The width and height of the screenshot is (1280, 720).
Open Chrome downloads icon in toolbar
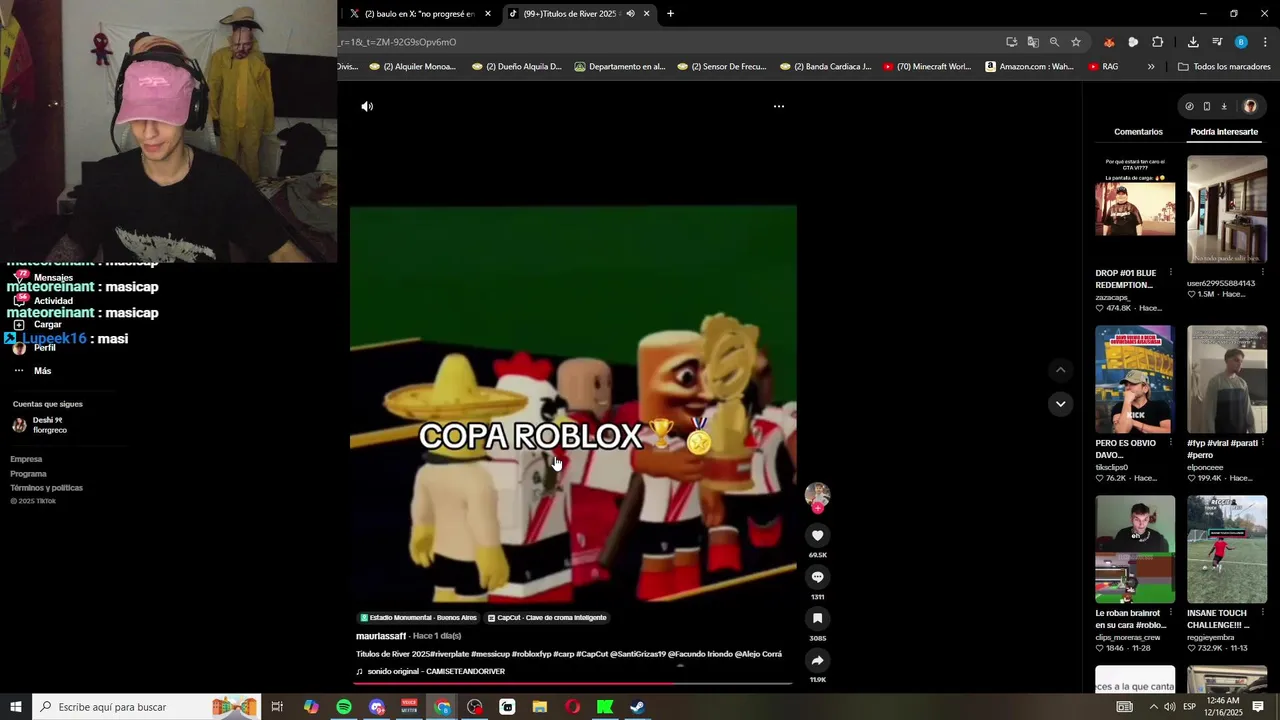[1193, 42]
